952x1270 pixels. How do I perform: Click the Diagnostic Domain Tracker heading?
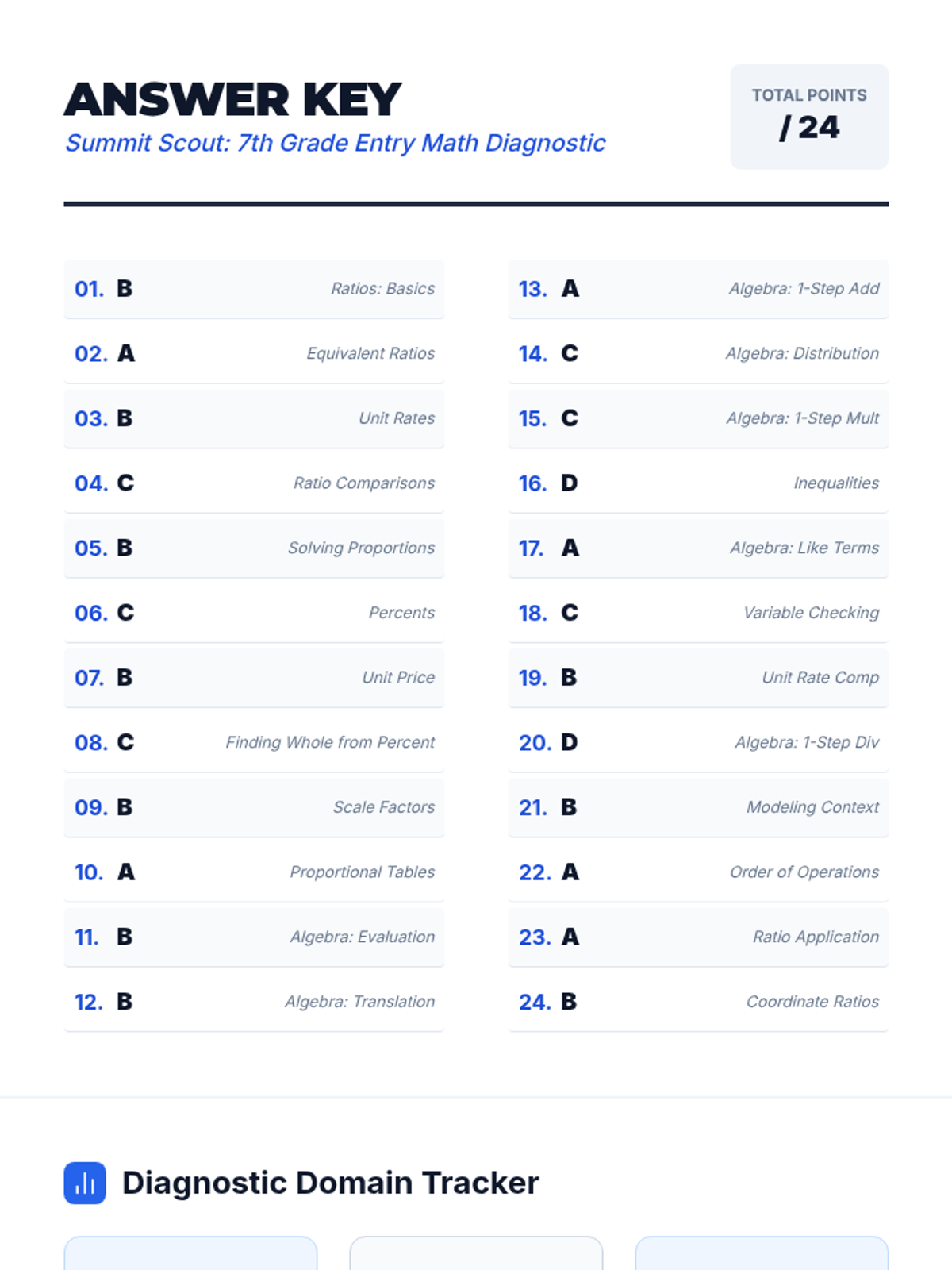[330, 1183]
